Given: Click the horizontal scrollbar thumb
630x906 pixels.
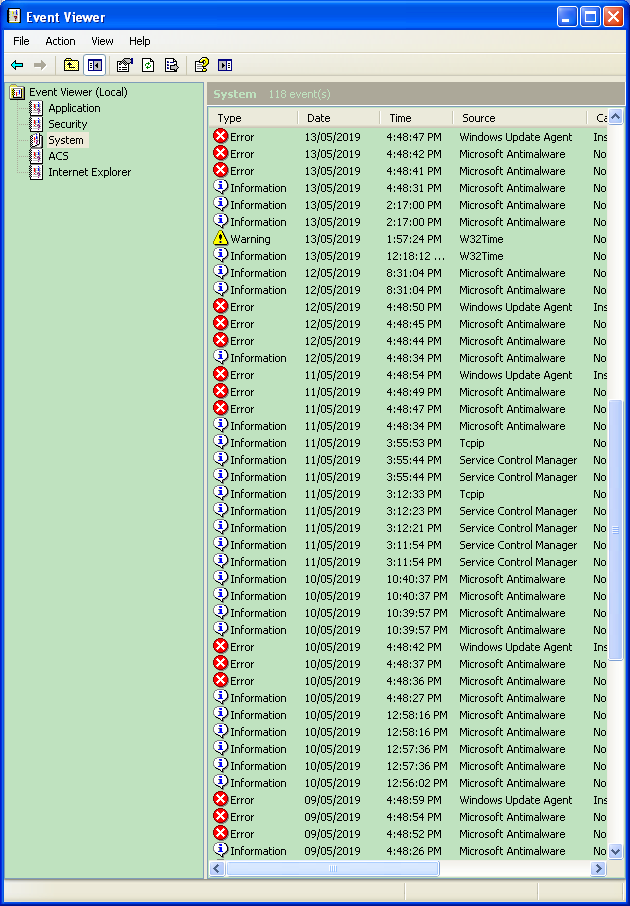Looking at the screenshot, I should pyautogui.click(x=332, y=868).
